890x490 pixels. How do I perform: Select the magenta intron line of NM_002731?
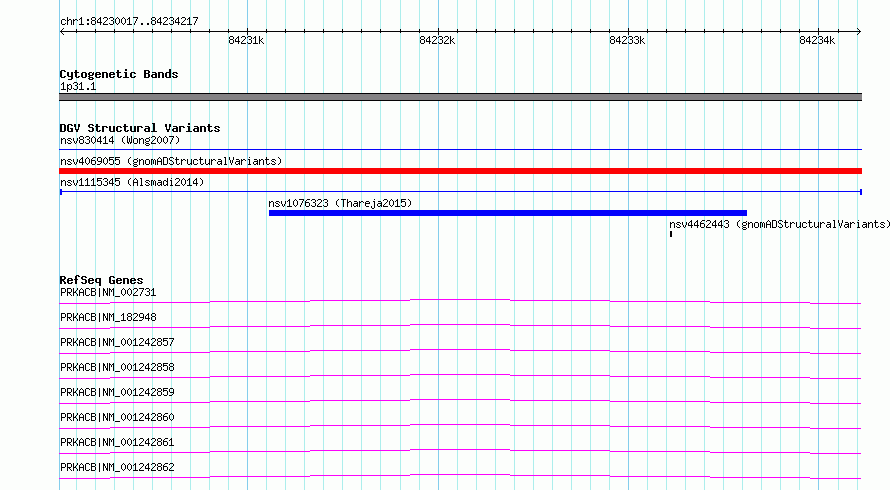460,301
